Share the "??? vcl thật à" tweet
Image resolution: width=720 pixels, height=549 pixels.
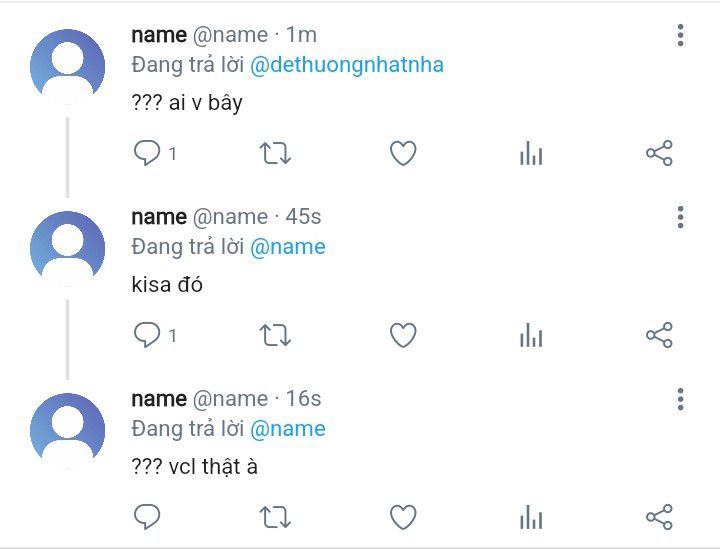click(659, 517)
